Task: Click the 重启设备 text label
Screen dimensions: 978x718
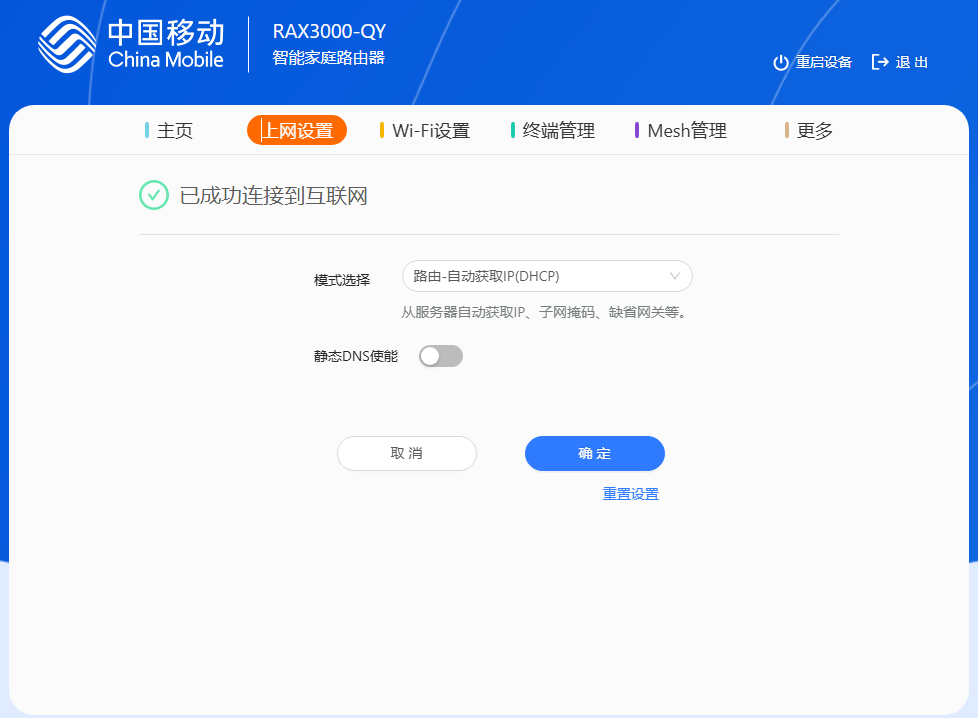Action: click(823, 62)
